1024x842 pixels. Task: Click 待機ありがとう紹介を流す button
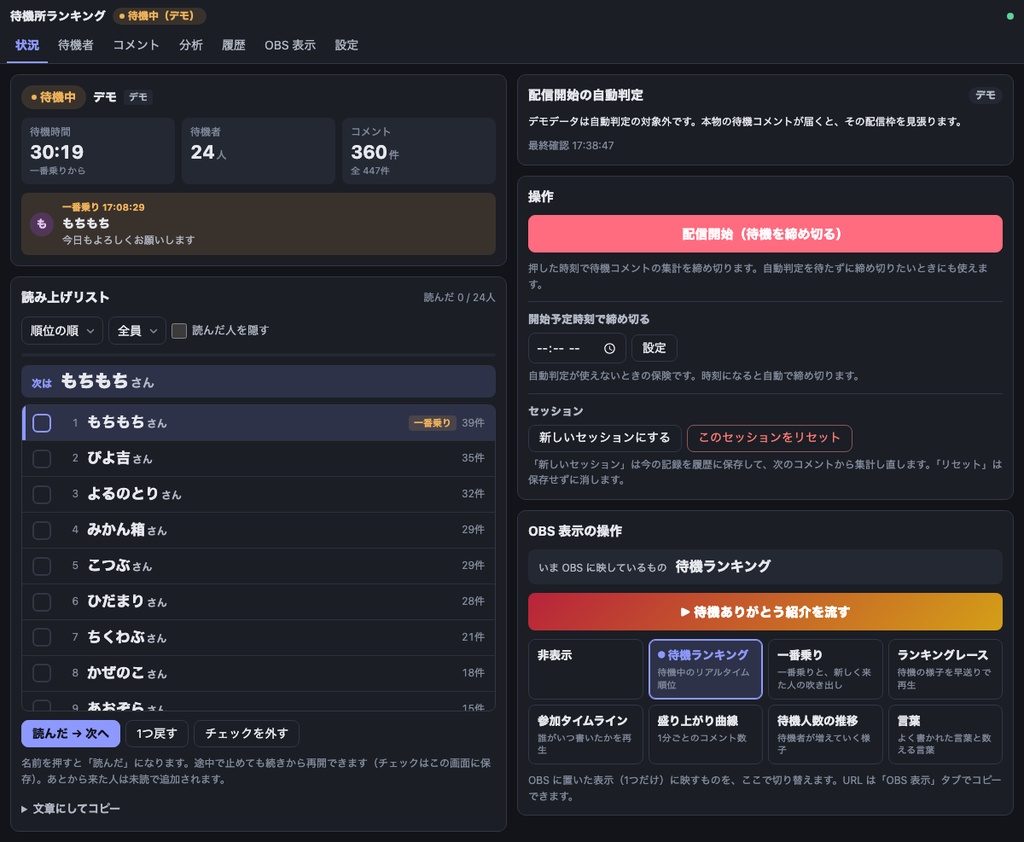[765, 612]
